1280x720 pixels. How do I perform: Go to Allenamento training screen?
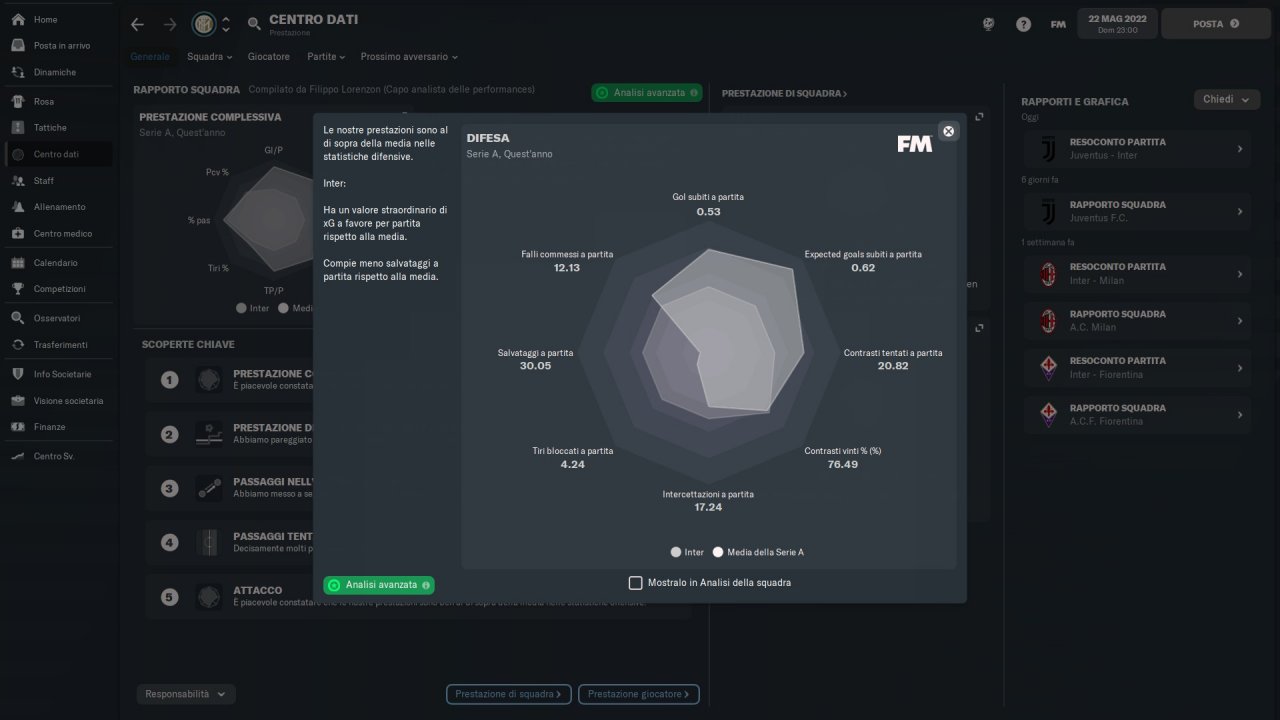(x=57, y=207)
